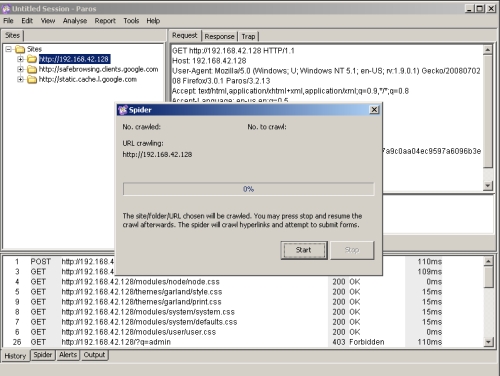Viewport: 500px width, 376px height.
Task: Open the Report menu
Action: pyautogui.click(x=105, y=21)
